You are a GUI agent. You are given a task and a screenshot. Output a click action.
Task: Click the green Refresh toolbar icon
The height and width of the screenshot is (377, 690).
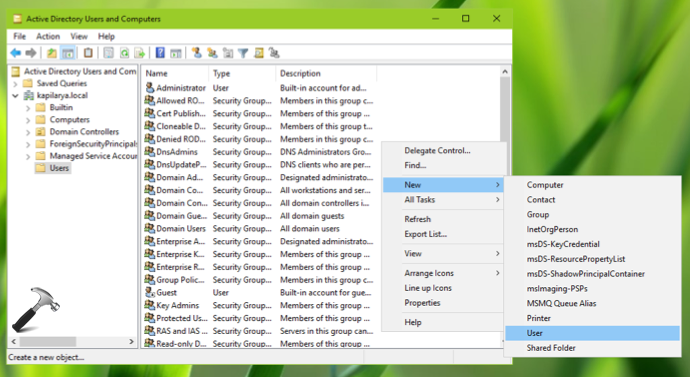point(125,53)
